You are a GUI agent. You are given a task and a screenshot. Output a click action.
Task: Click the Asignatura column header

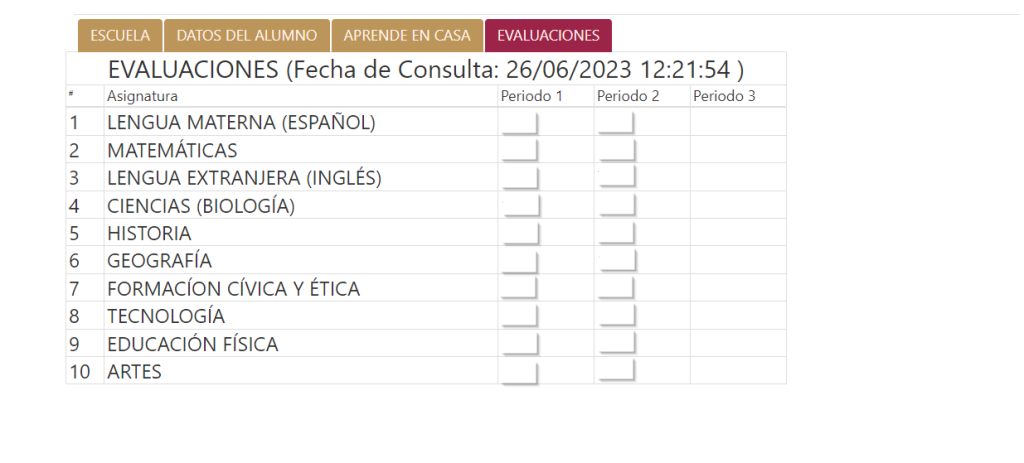coord(143,97)
